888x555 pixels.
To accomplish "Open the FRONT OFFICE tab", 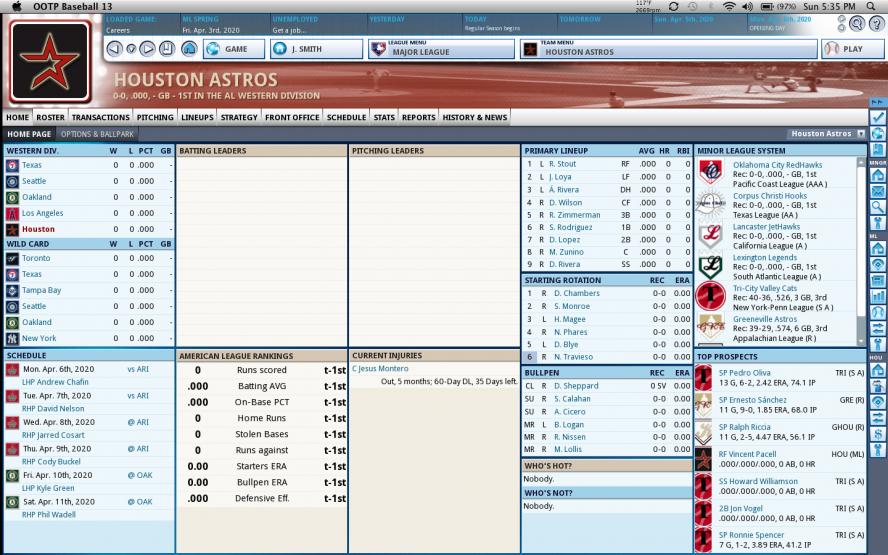I will [292, 117].
